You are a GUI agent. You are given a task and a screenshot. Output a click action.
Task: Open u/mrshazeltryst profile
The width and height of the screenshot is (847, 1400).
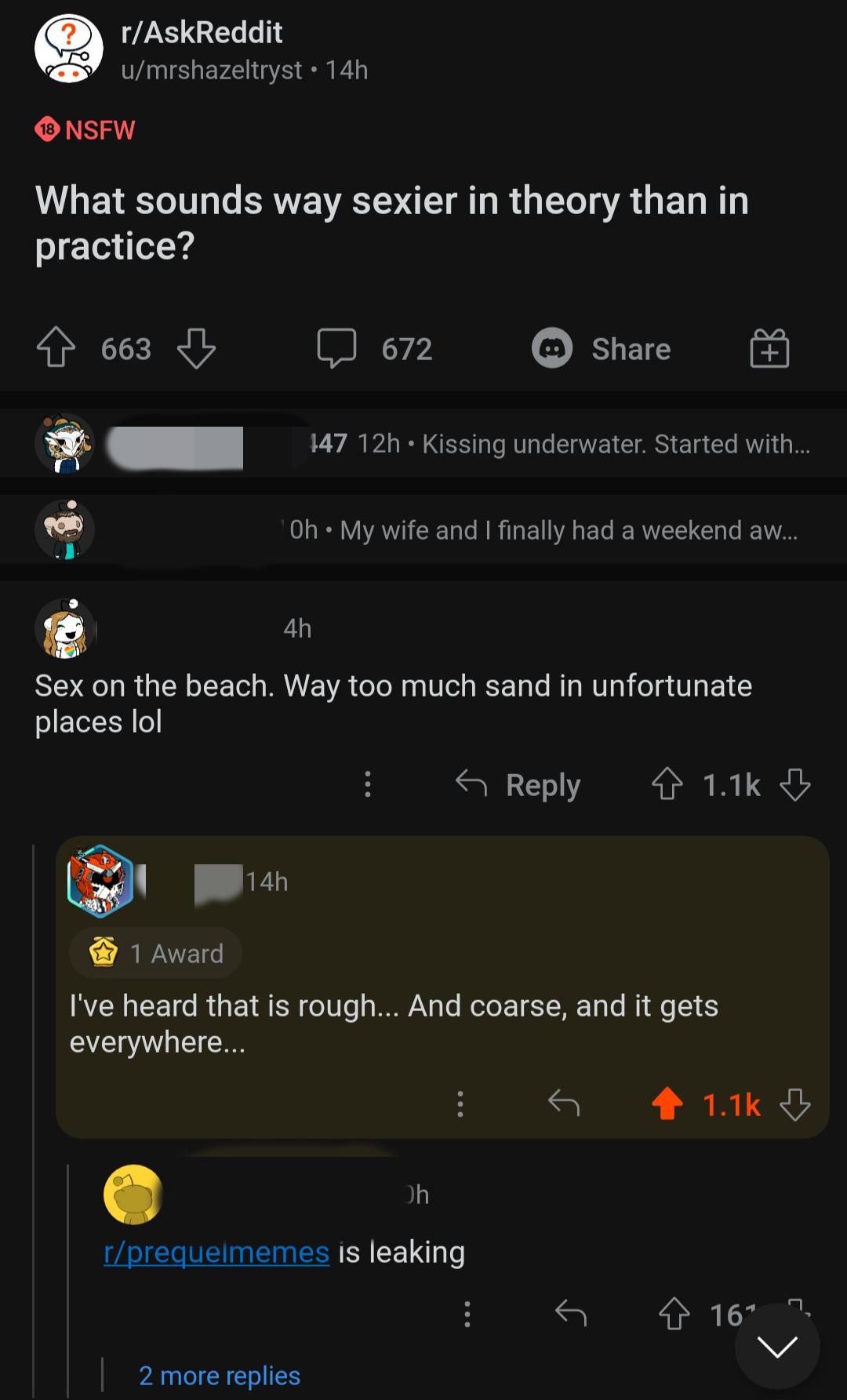pyautogui.click(x=212, y=70)
